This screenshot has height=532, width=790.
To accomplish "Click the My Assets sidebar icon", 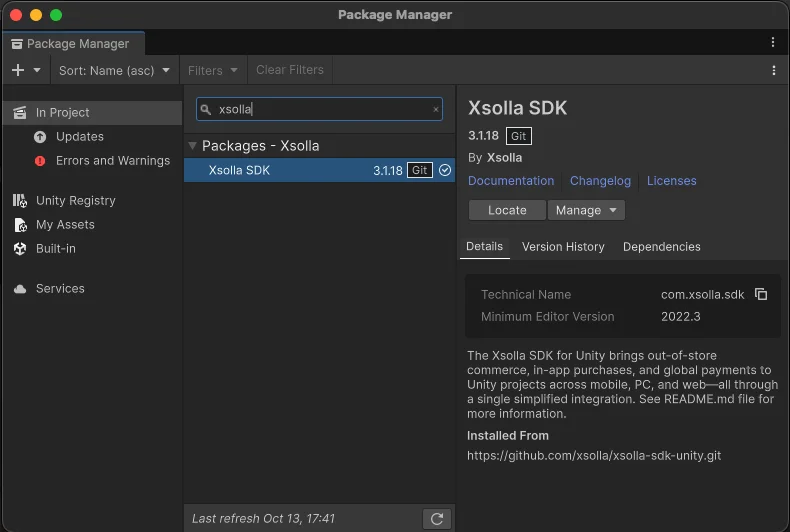I will (20, 225).
